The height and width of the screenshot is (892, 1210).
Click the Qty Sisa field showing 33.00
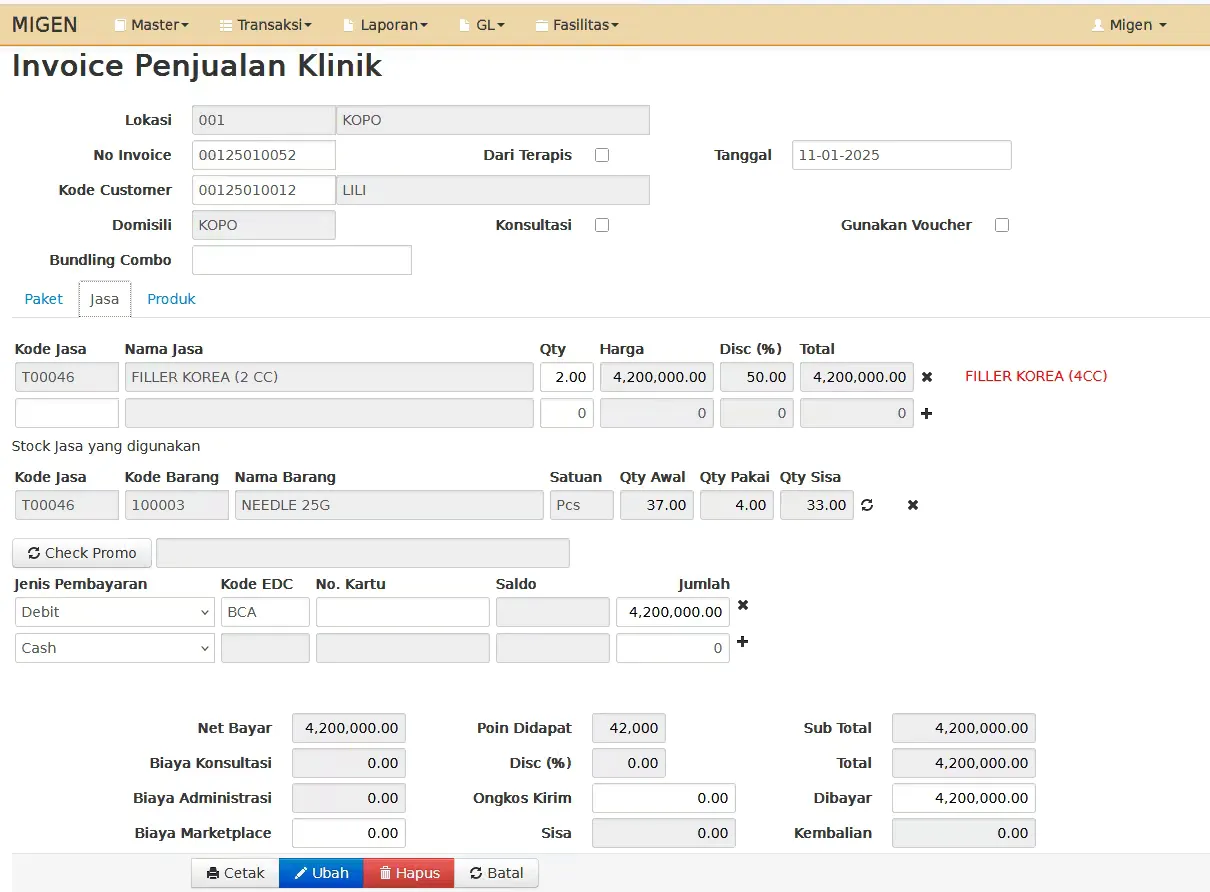point(817,505)
